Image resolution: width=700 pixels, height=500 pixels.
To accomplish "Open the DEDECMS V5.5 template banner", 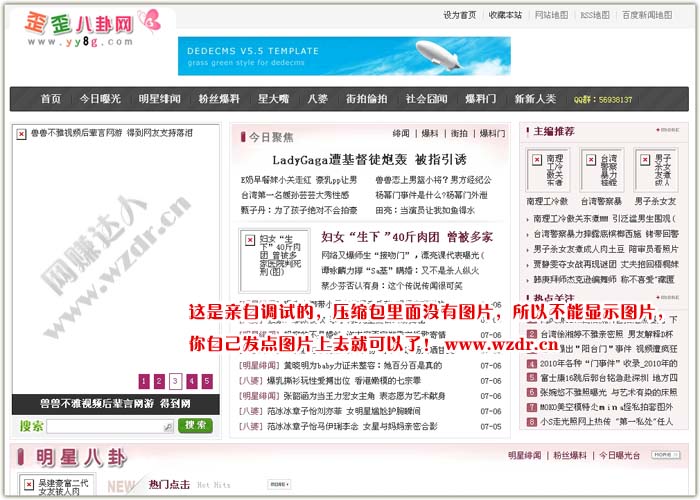I will click(x=344, y=56).
